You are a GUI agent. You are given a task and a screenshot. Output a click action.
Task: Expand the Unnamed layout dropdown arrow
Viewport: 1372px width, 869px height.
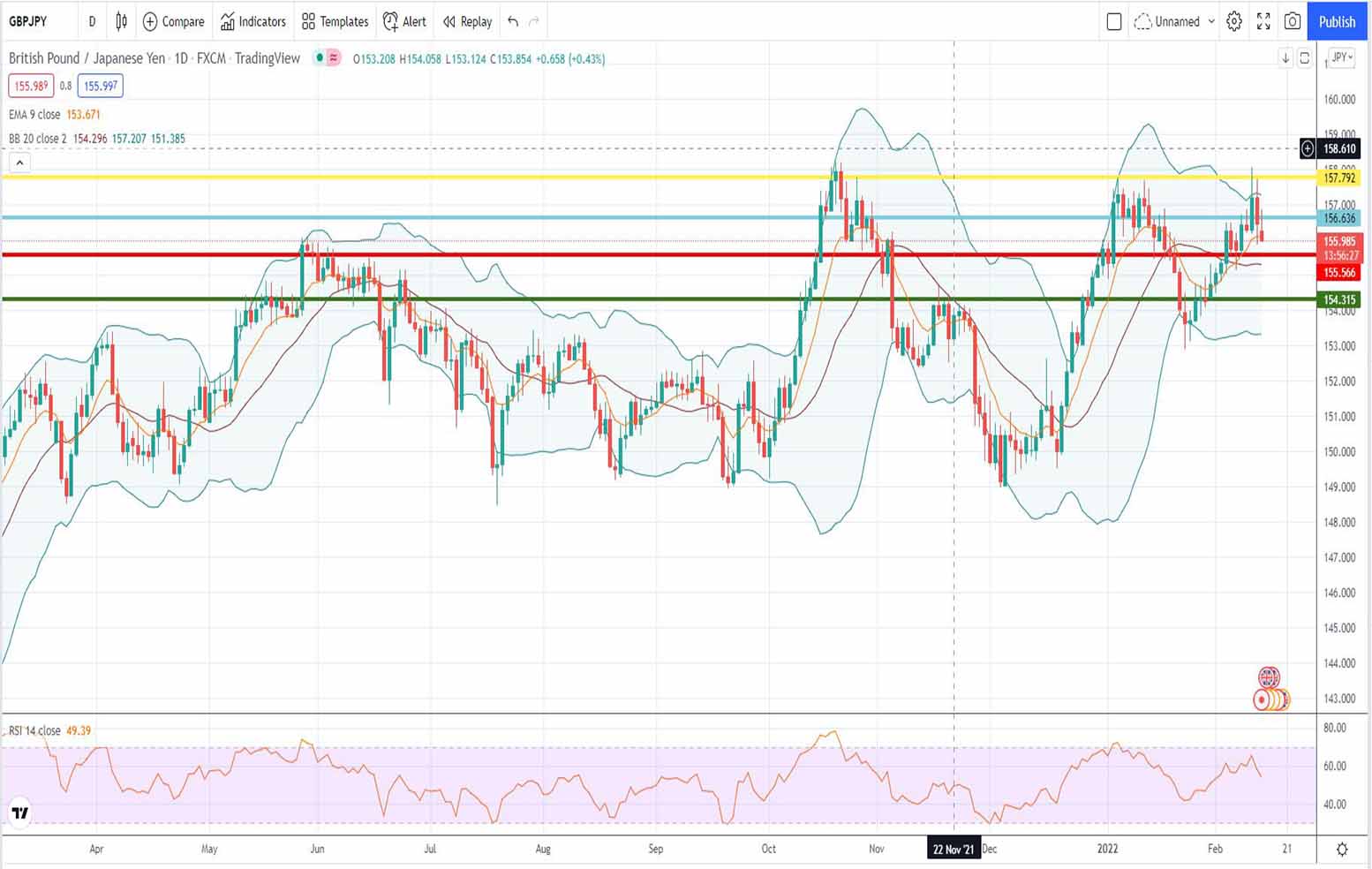click(1211, 21)
